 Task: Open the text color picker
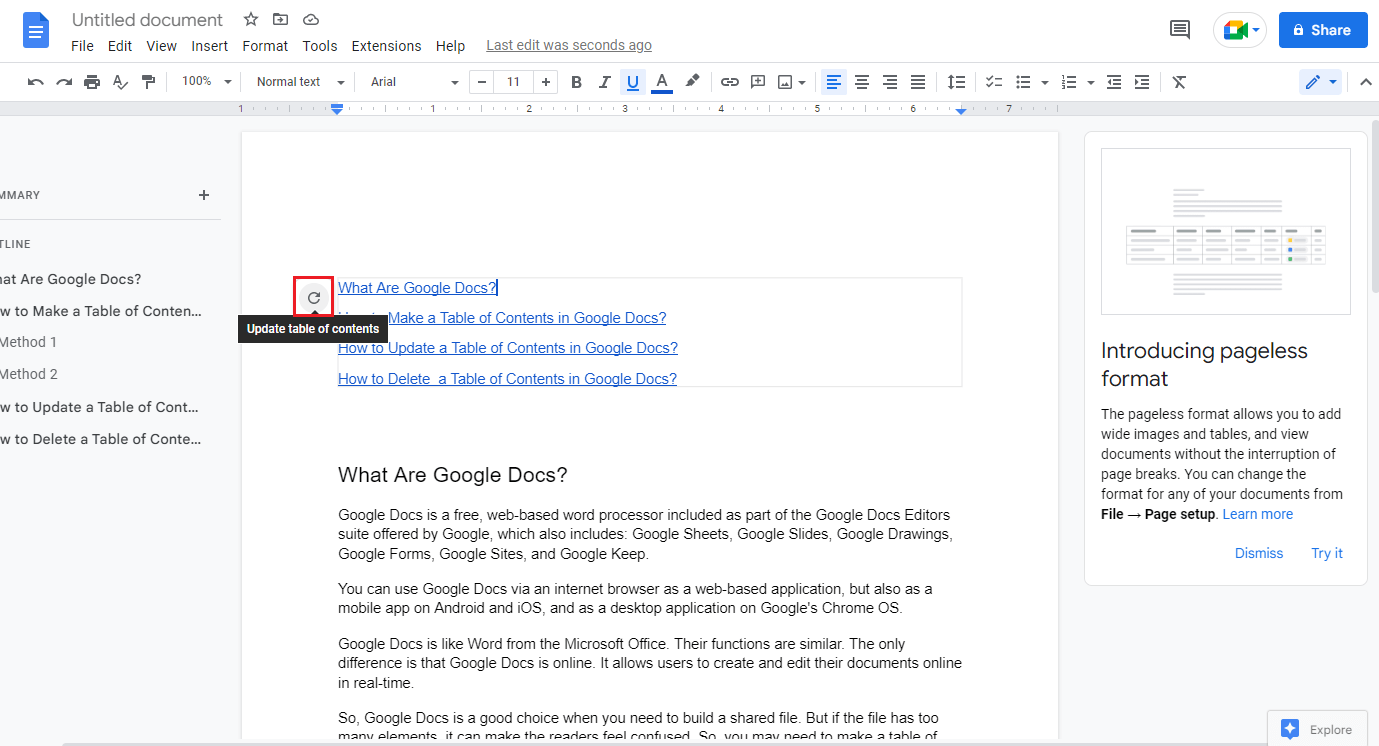pyautogui.click(x=661, y=82)
